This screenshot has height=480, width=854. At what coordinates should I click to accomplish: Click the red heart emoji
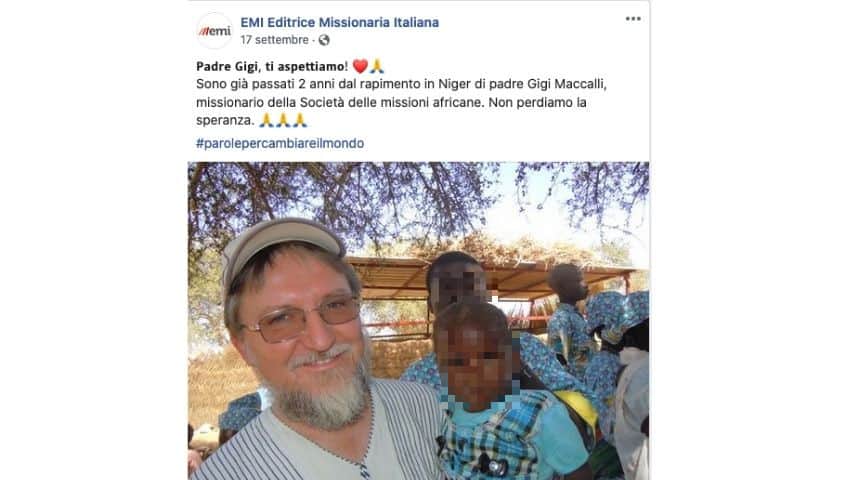[360, 66]
